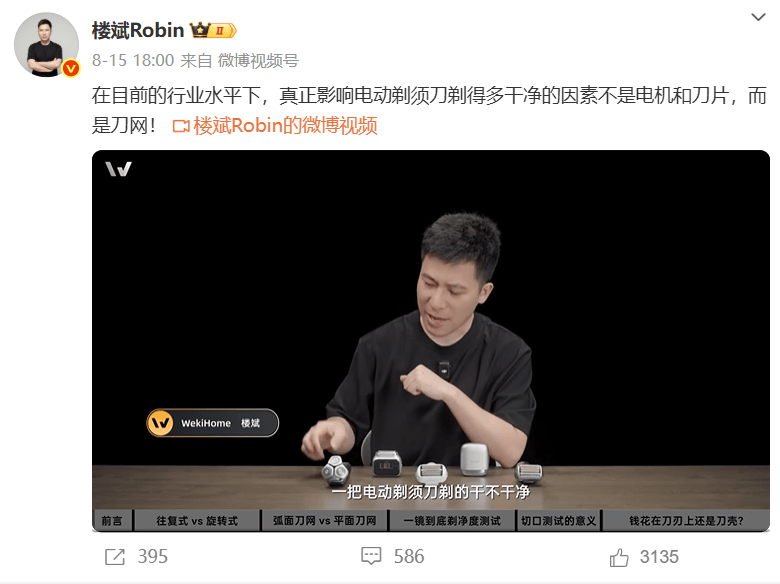Click the WekiHome 楼斌 name badge
Image resolution: width=780 pixels, height=584 pixels.
212,423
